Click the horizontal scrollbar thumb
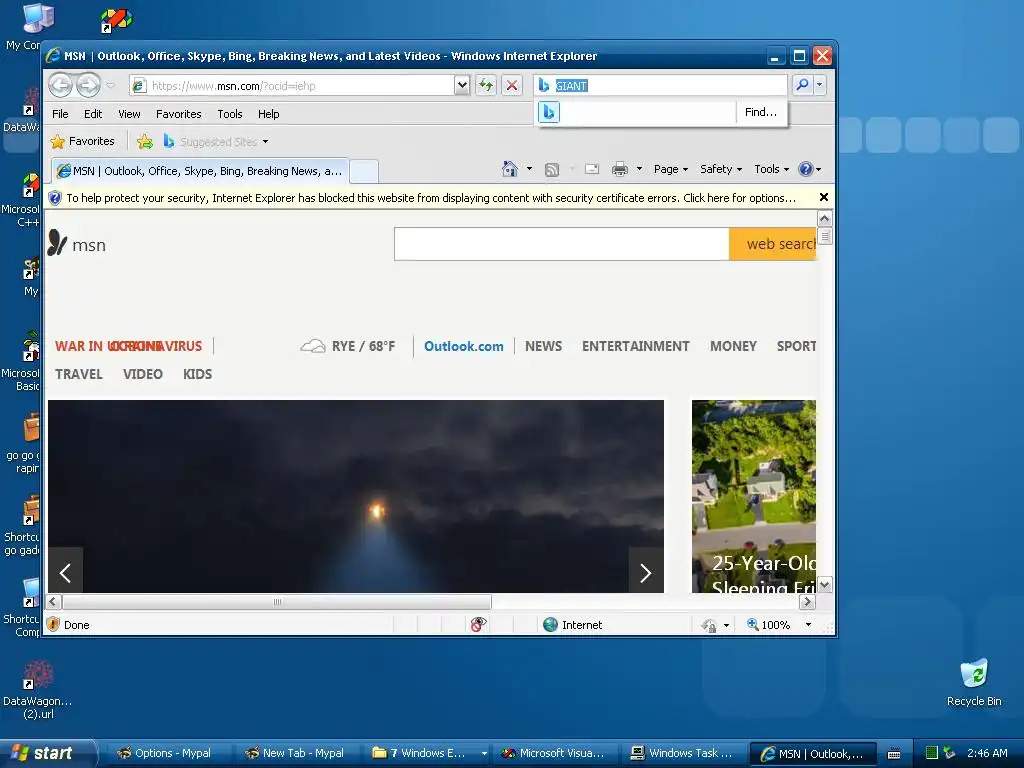 tap(278, 601)
